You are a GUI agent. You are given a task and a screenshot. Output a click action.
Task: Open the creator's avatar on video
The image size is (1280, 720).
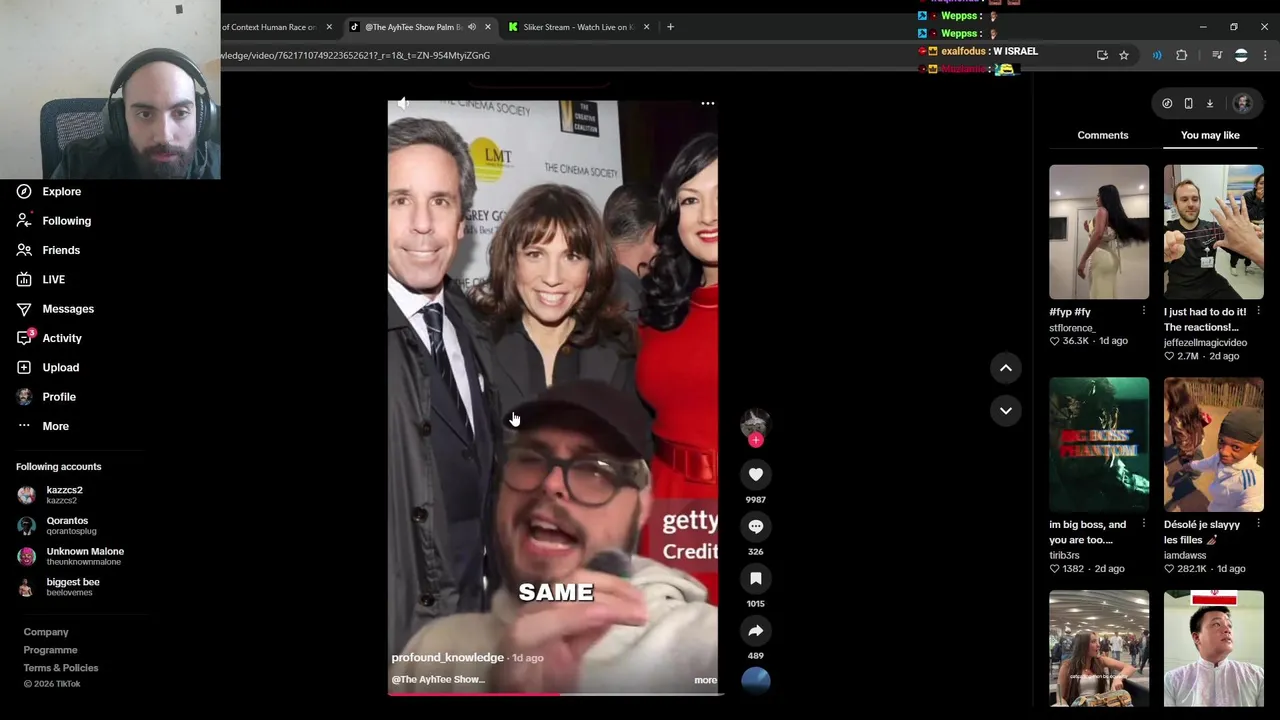[755, 422]
